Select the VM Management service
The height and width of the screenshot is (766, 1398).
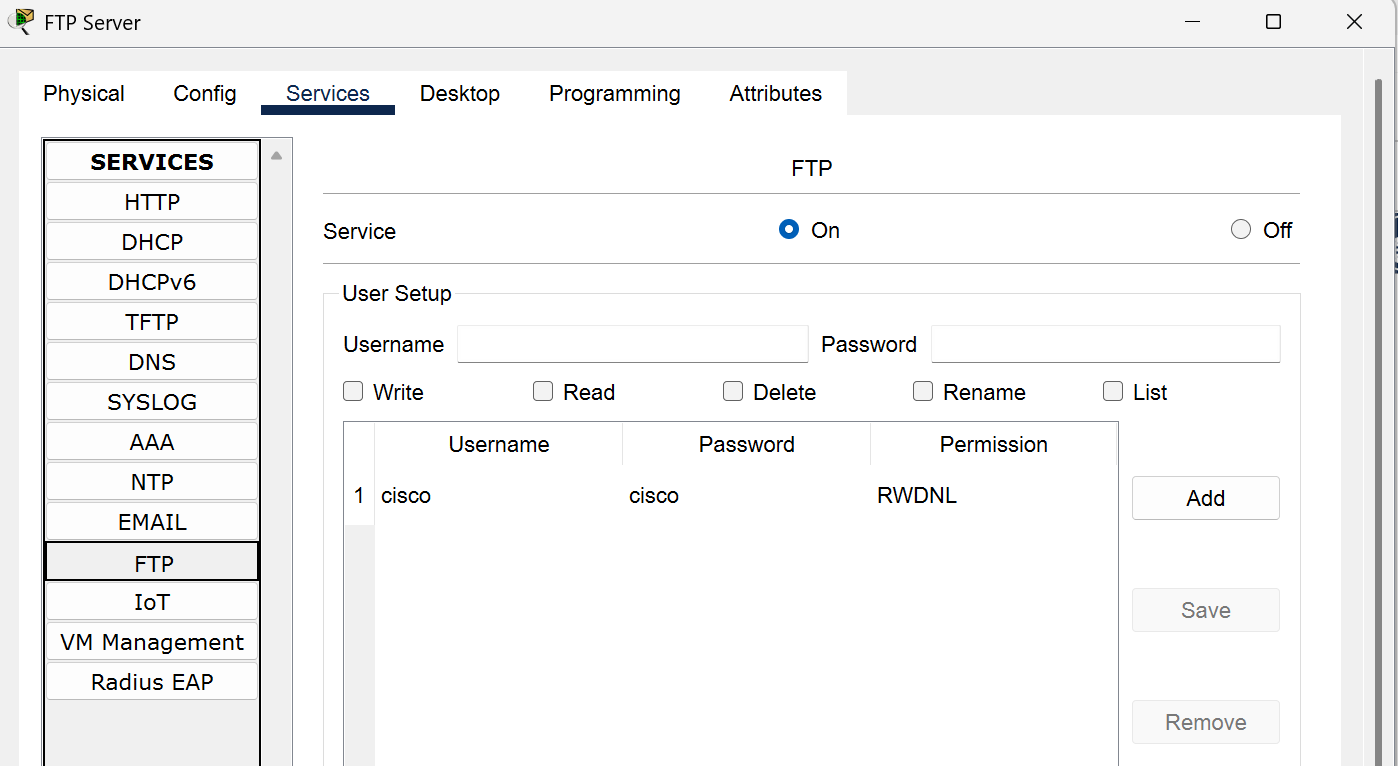click(x=151, y=641)
